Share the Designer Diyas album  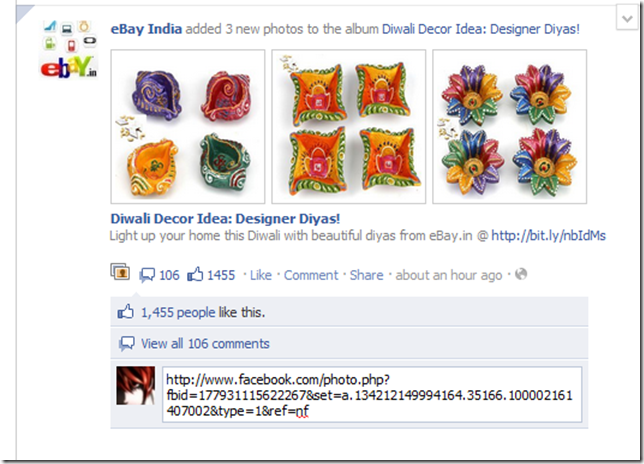366,275
